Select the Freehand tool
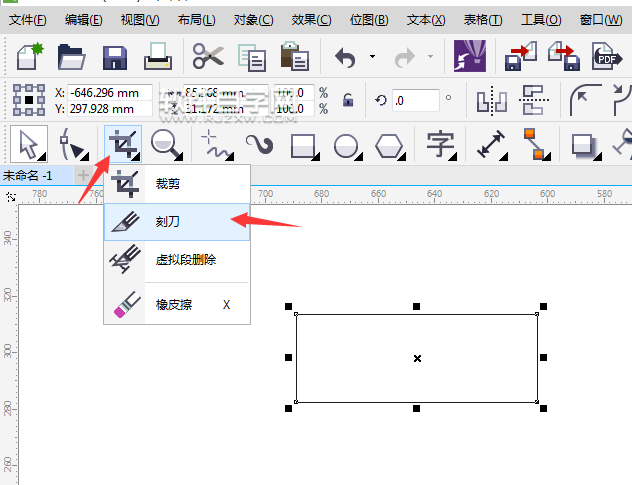The height and width of the screenshot is (485, 632). point(216,144)
